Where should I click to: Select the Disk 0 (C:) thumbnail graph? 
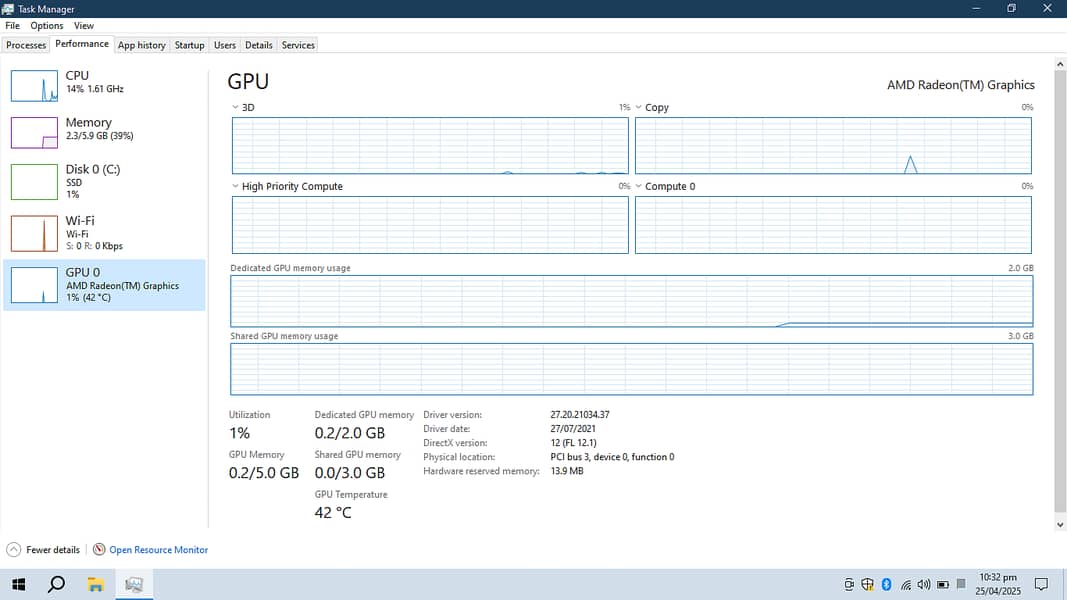tap(34, 182)
